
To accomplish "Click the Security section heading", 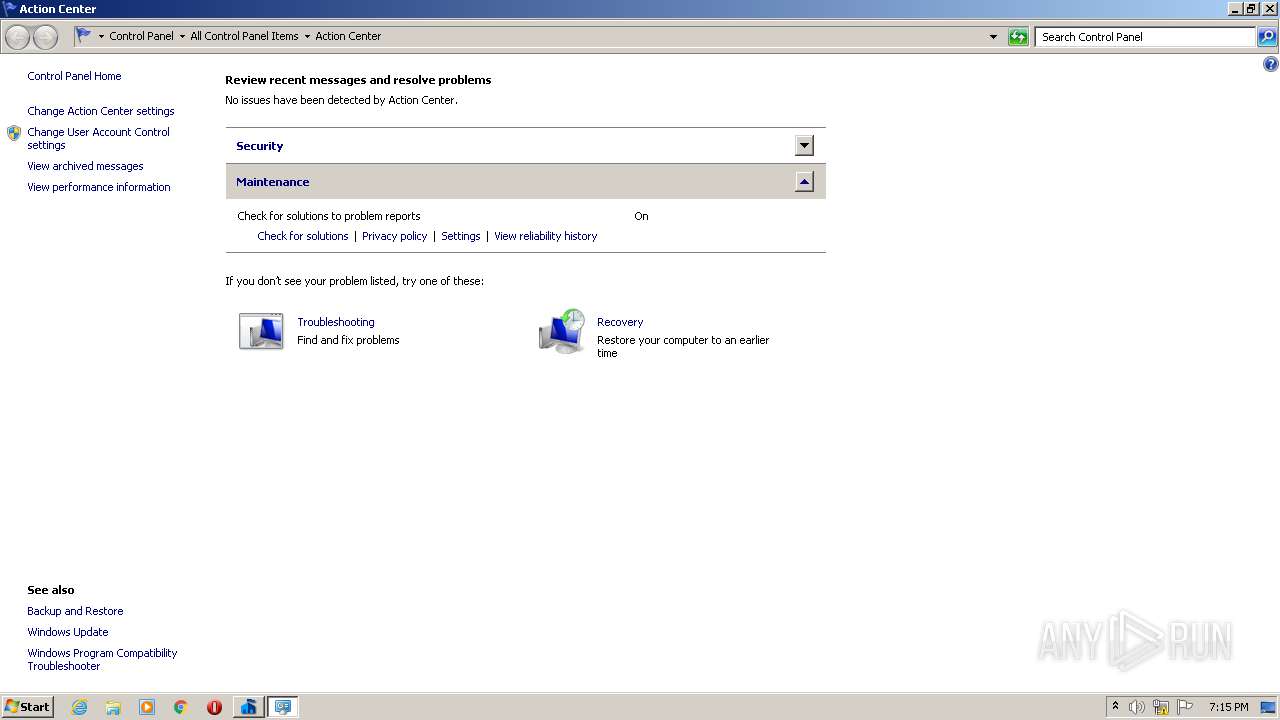I will pyautogui.click(x=260, y=146).
